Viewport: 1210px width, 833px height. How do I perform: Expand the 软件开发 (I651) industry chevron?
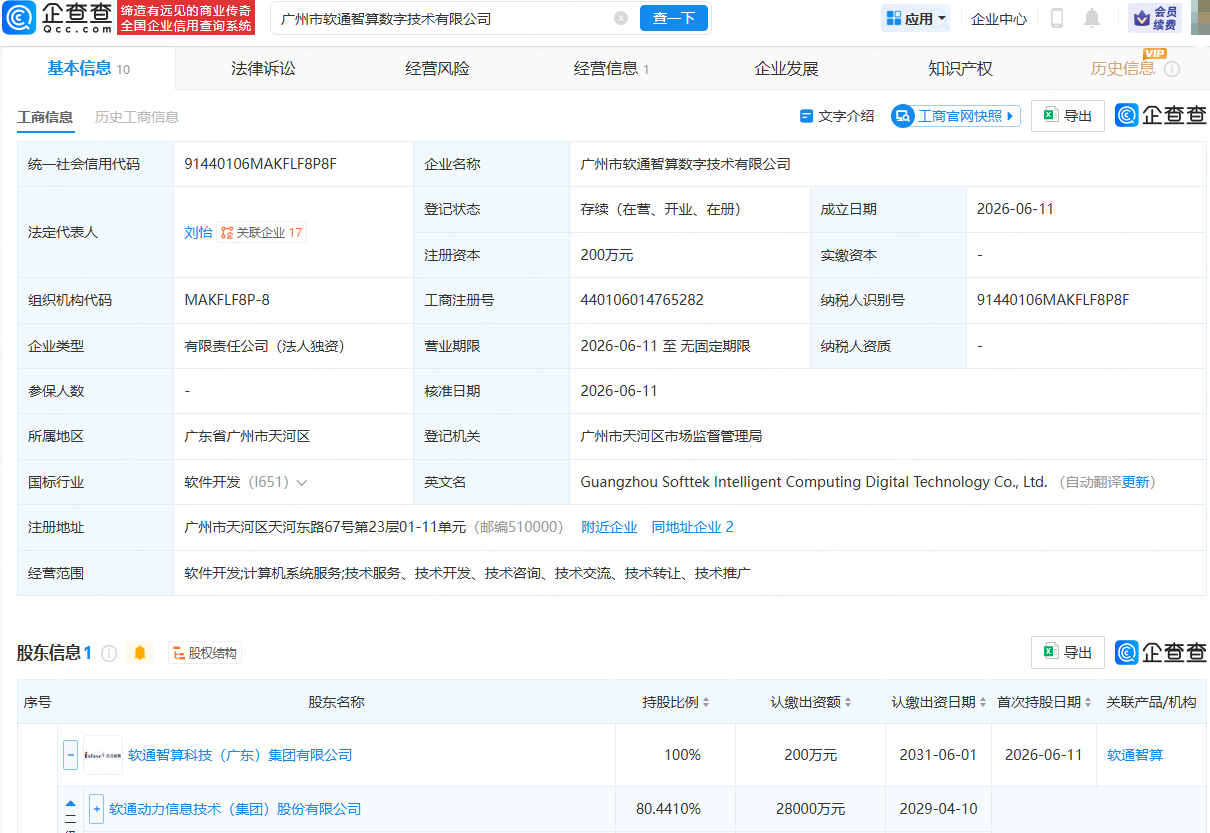[x=302, y=482]
